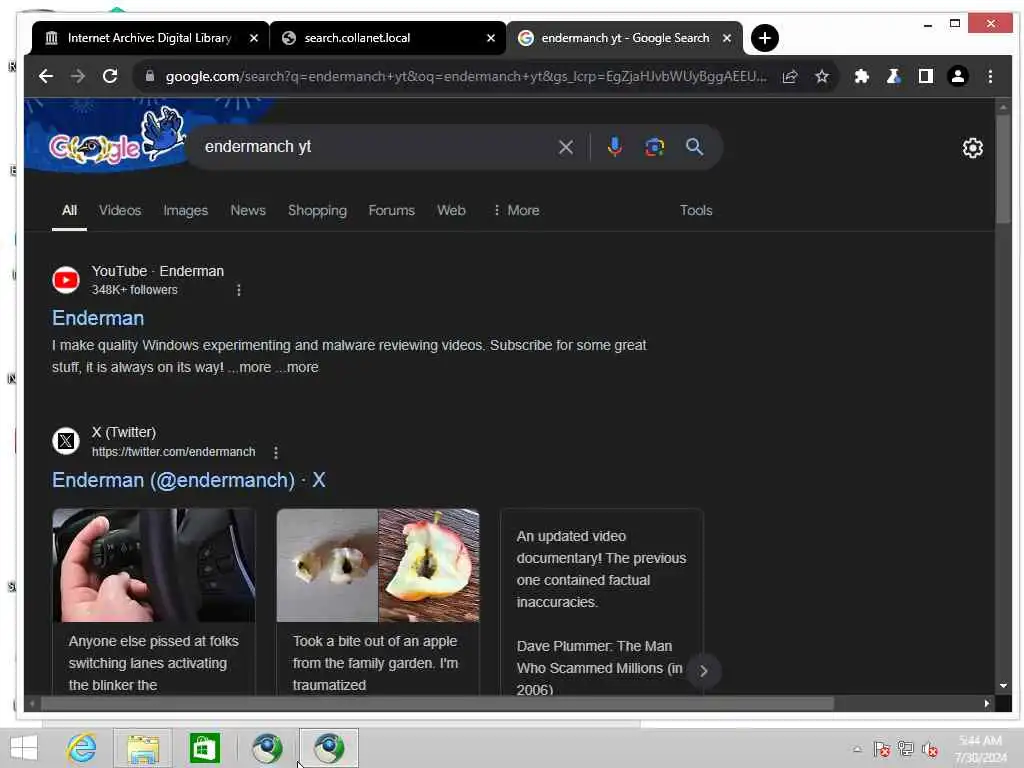Go back to previous page in browser
This screenshot has width=1024, height=768.
click(46, 76)
